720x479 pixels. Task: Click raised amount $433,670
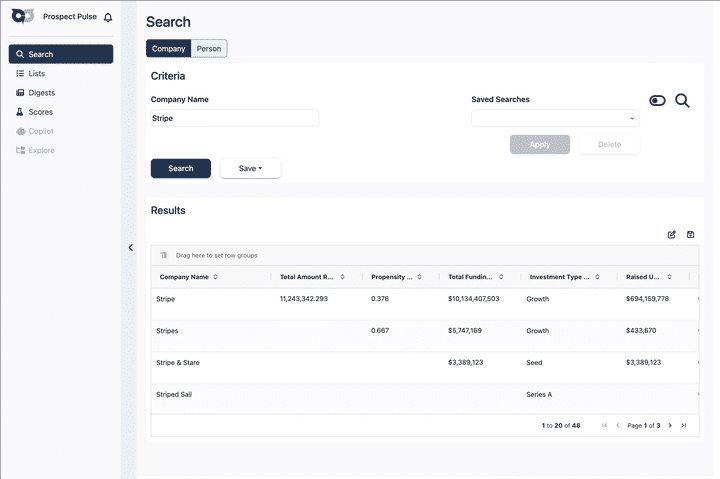(641, 331)
